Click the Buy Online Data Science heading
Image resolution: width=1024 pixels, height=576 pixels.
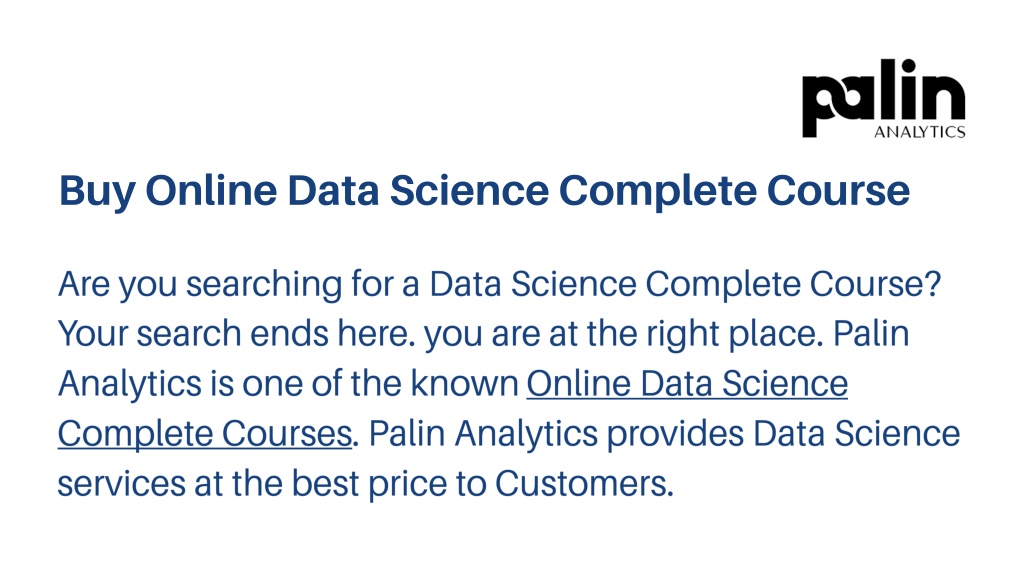coord(484,191)
